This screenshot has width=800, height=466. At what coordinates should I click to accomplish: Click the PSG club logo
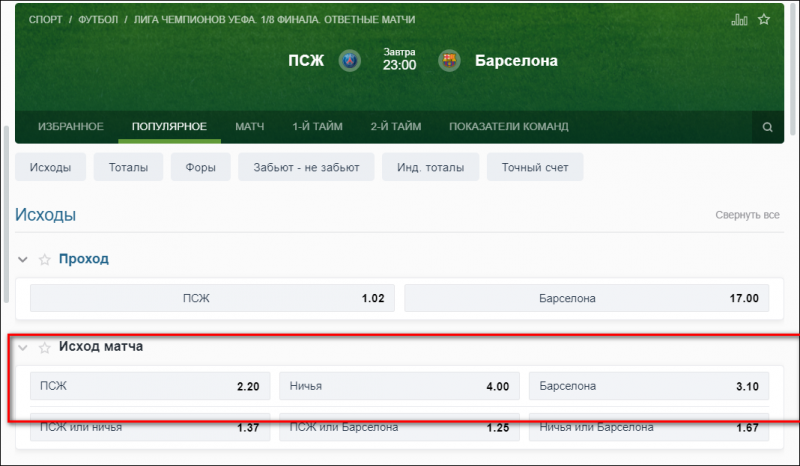pos(350,61)
